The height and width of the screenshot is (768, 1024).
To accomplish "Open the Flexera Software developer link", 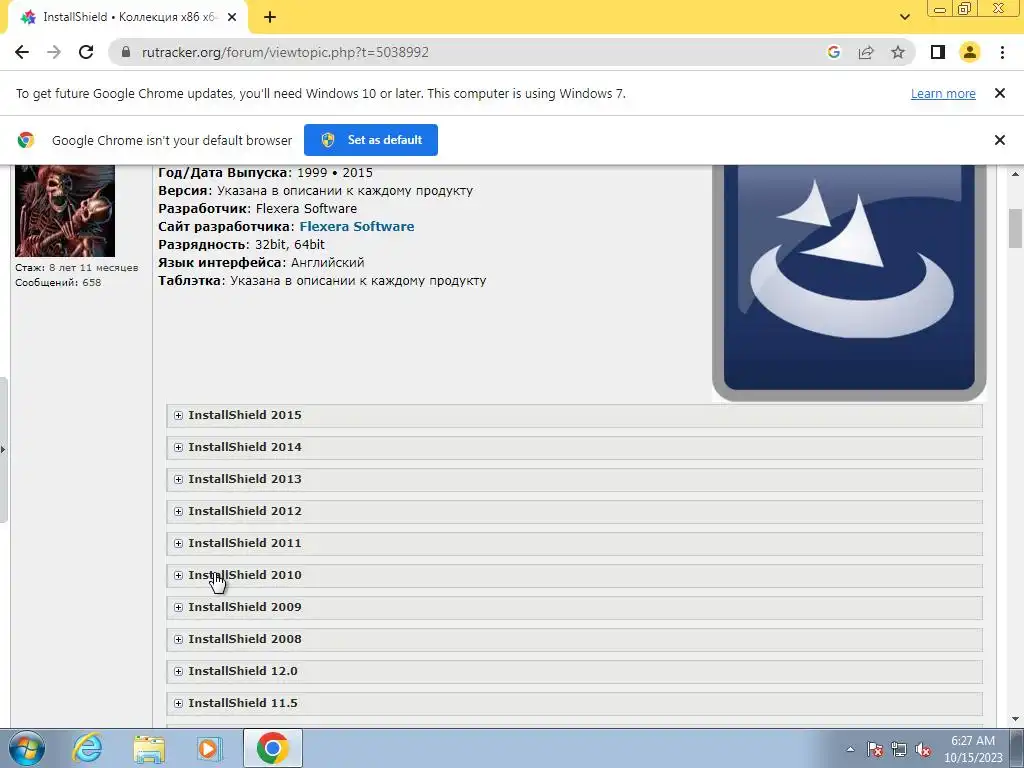I will click(357, 227).
